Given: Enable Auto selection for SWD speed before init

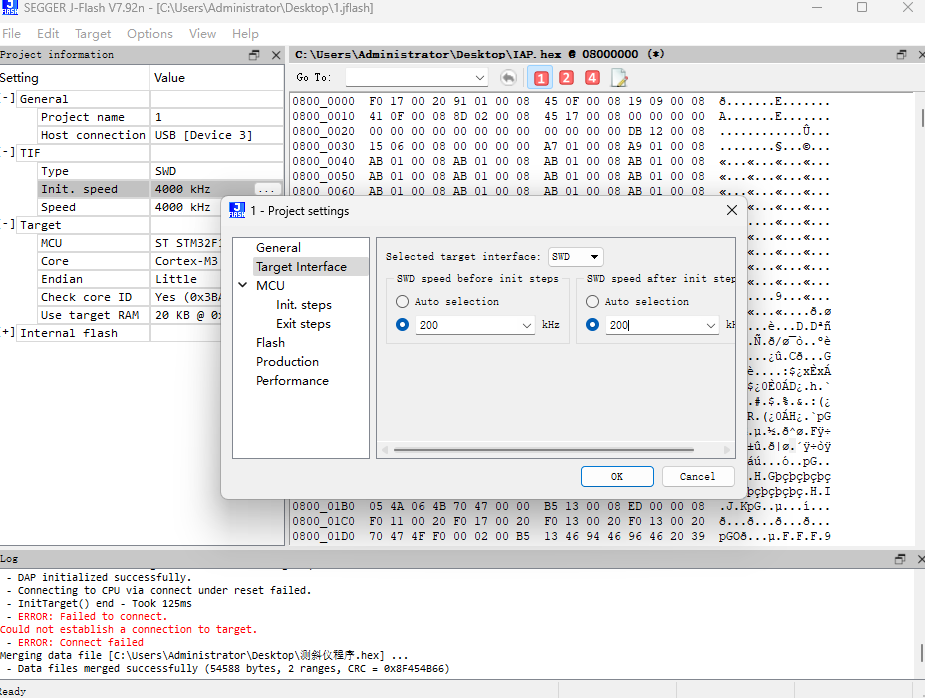Looking at the screenshot, I should pyautogui.click(x=403, y=301).
